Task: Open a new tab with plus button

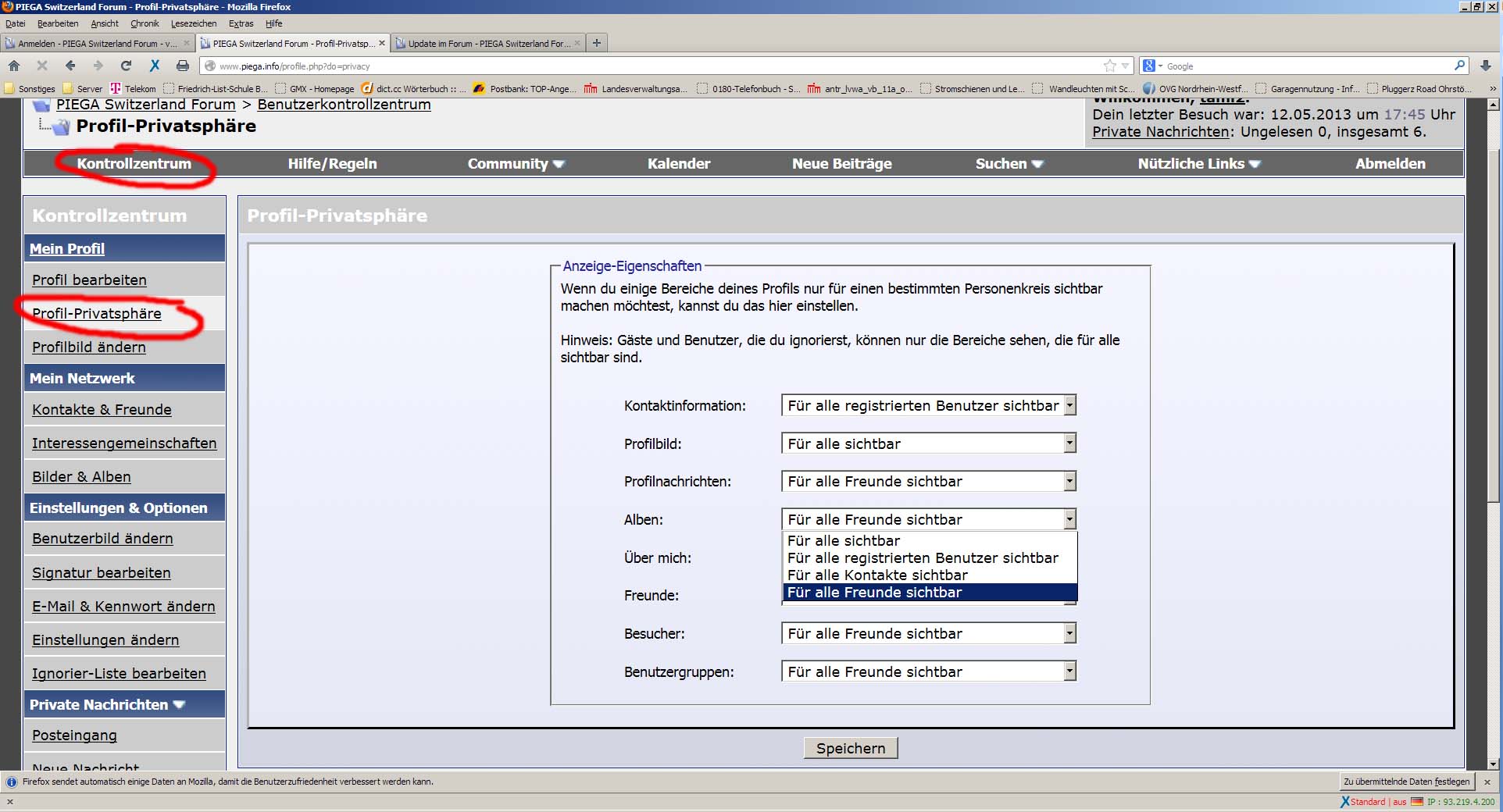Action: point(597,43)
